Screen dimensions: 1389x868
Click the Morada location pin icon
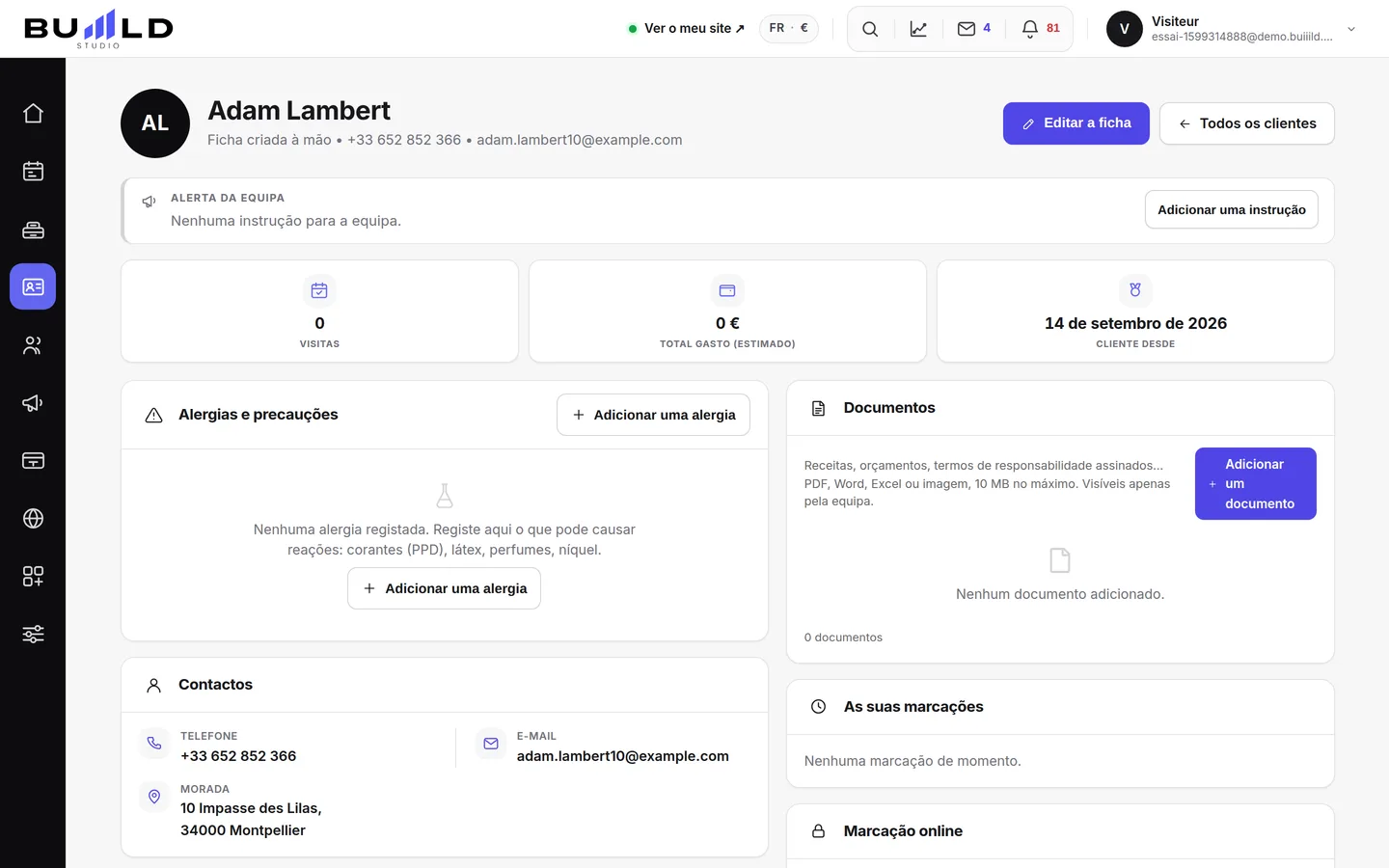click(154, 797)
